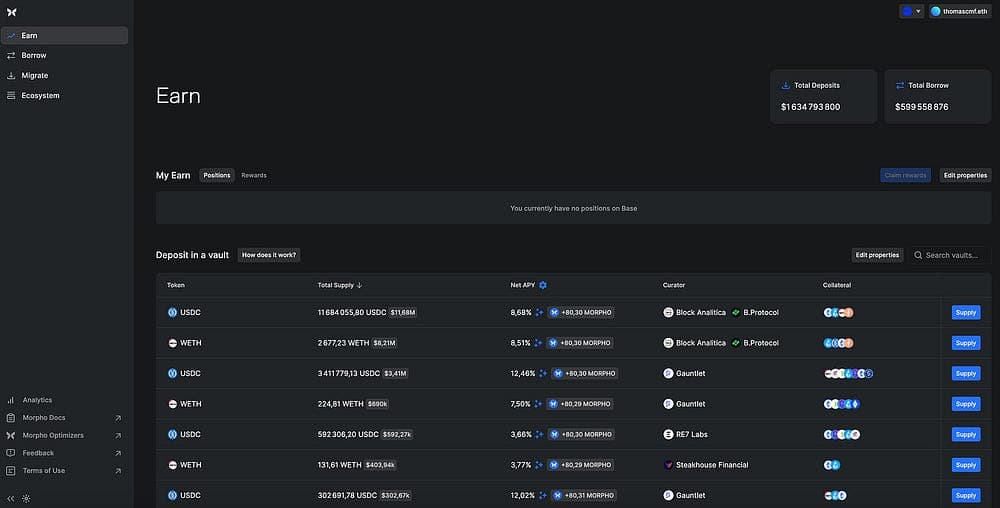Click the $11,68M supply value badge
The image size is (1000, 508).
coord(403,312)
